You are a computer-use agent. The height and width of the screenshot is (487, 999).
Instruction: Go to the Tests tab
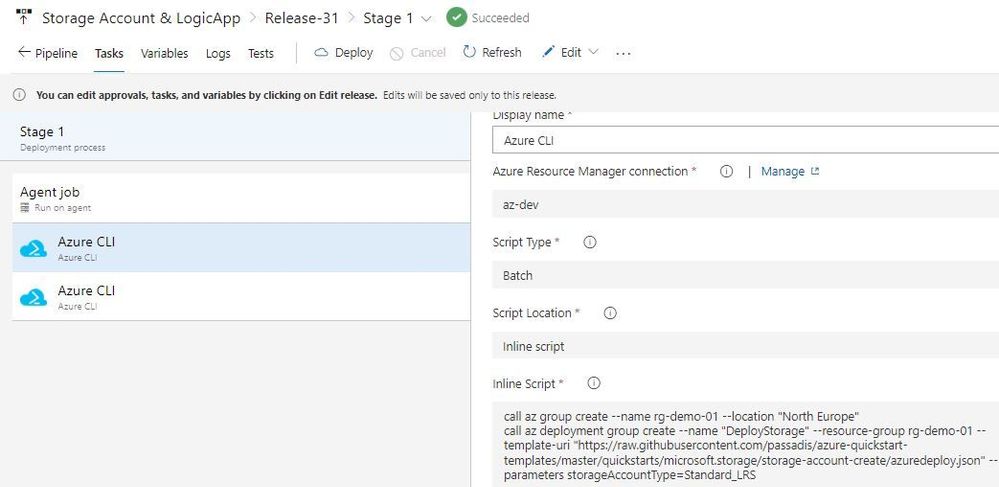[x=261, y=53]
